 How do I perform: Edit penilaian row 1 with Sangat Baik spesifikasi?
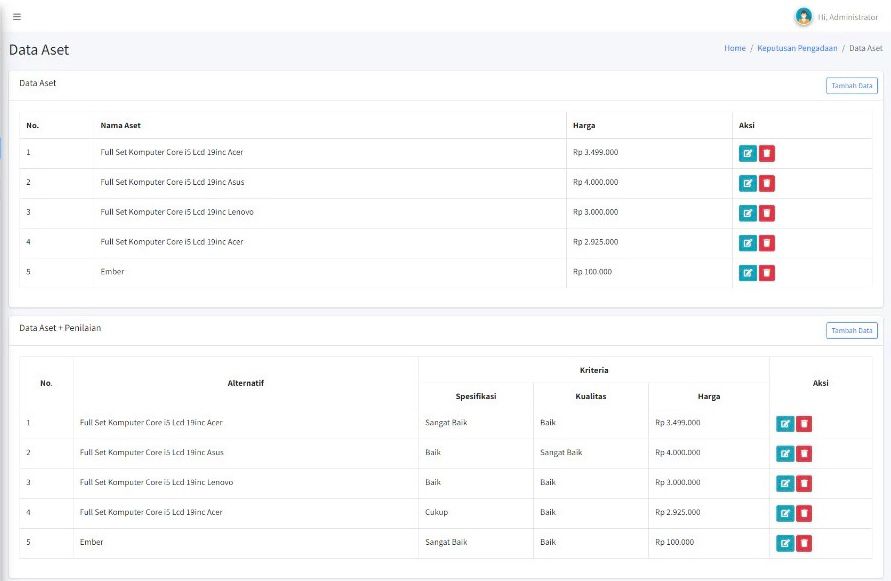785,424
